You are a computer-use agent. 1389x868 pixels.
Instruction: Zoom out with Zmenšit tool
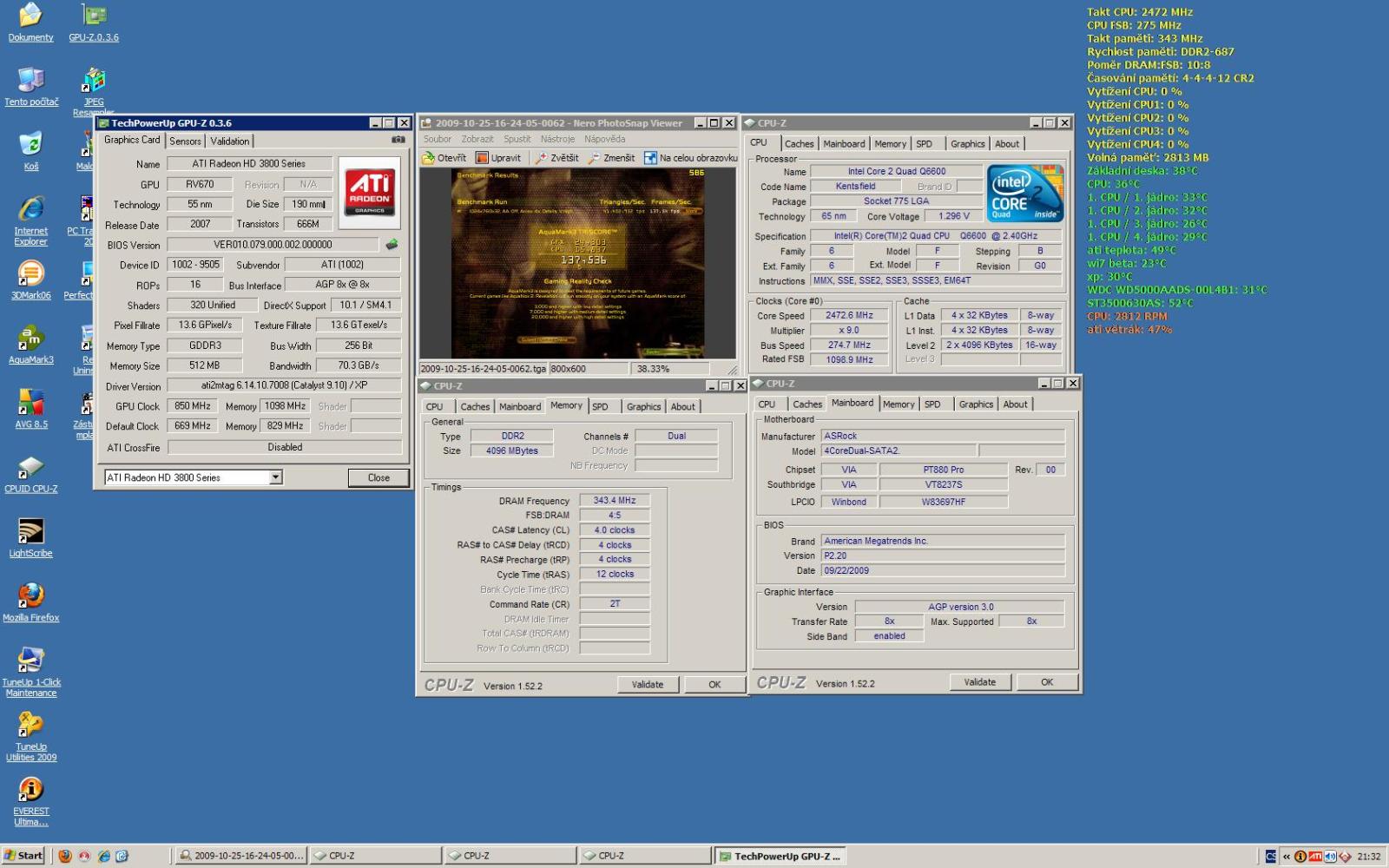click(611, 158)
